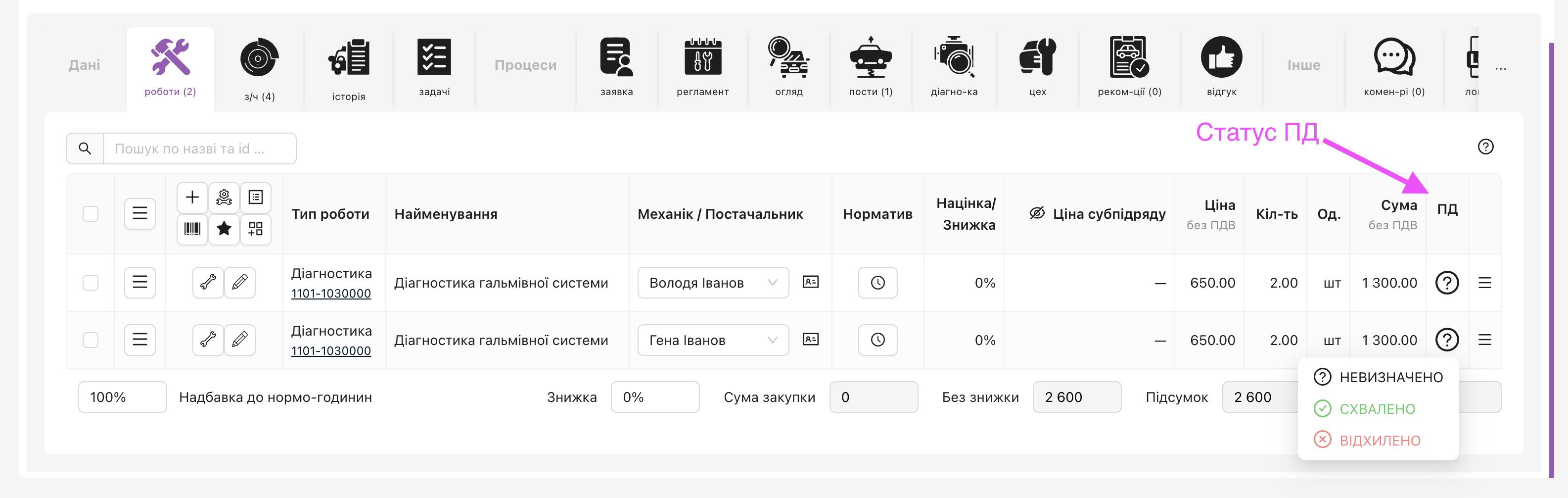Screen dimensions: 1568x498
Task: Check the first row's checkbox
Action: coord(91,283)
